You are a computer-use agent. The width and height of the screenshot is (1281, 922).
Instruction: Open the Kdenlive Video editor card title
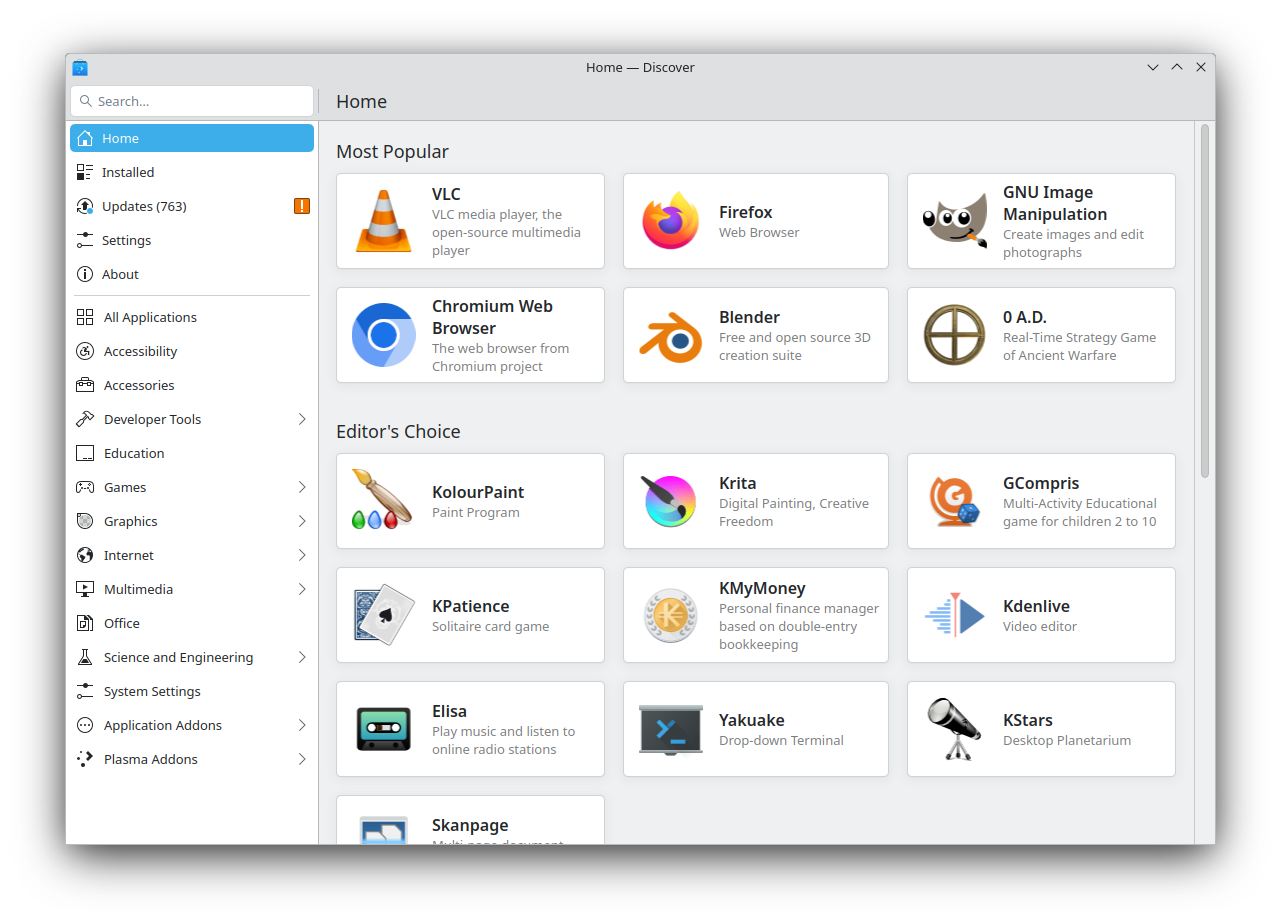1036,606
